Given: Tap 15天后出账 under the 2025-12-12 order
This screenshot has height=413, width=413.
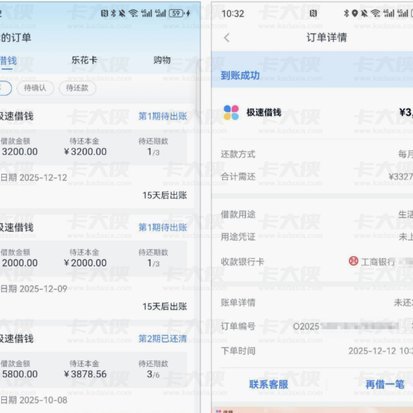Looking at the screenshot, I should click(165, 195).
